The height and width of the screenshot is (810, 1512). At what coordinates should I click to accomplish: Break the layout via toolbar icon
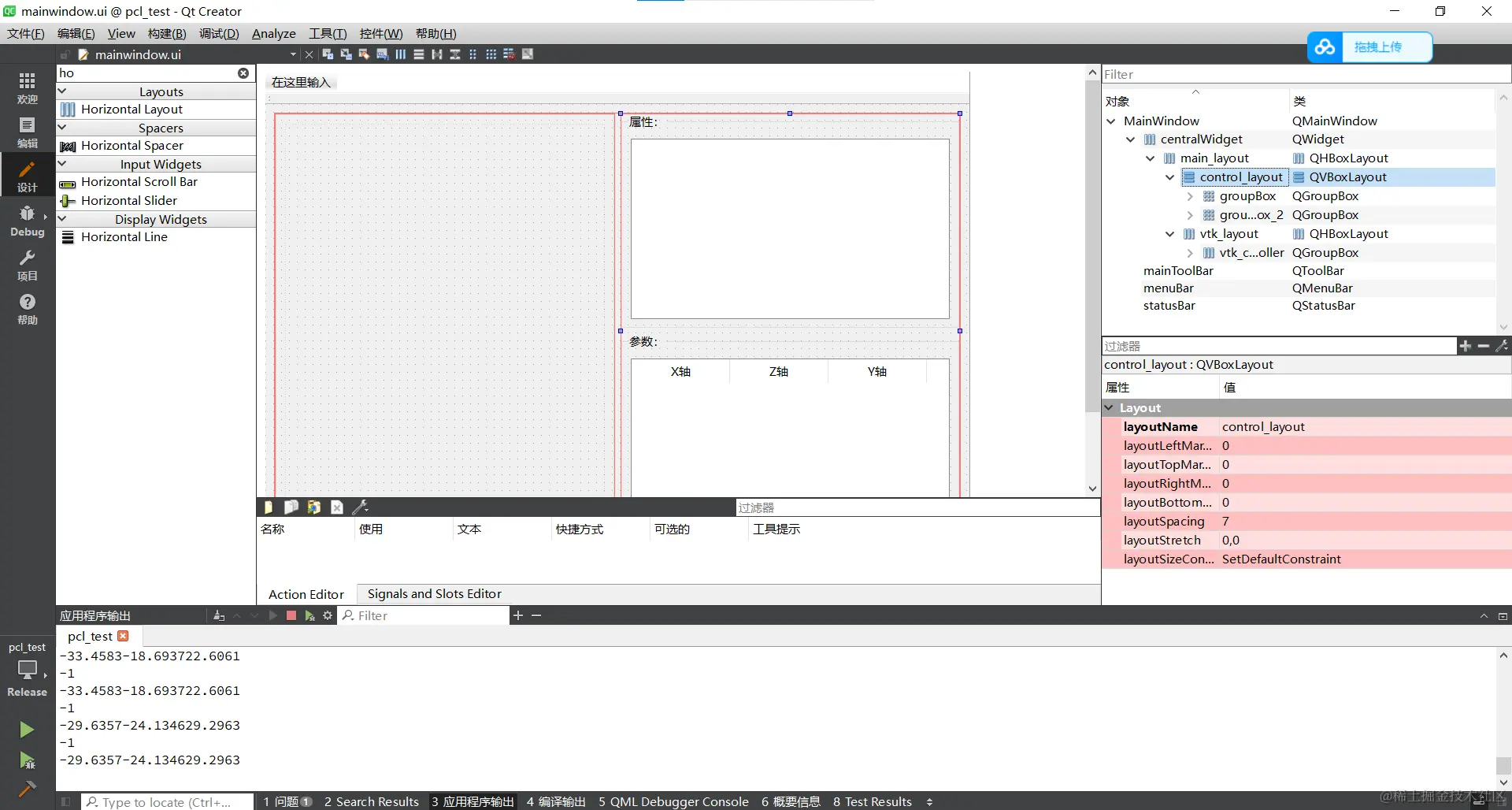pos(510,54)
